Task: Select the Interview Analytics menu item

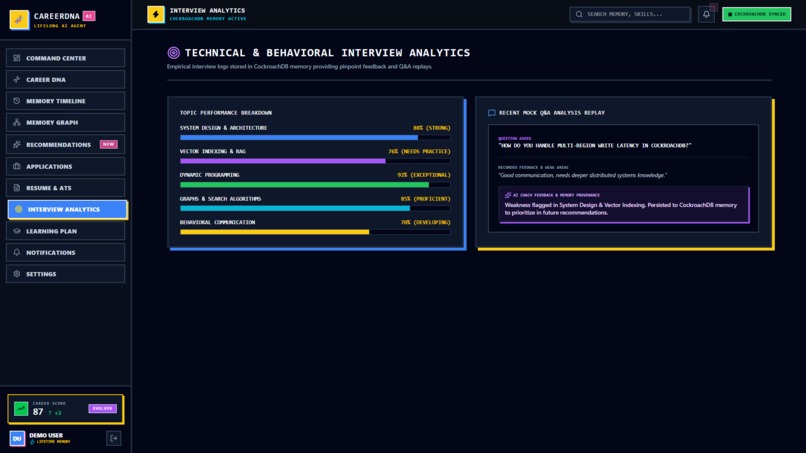Action: pyautogui.click(x=67, y=209)
